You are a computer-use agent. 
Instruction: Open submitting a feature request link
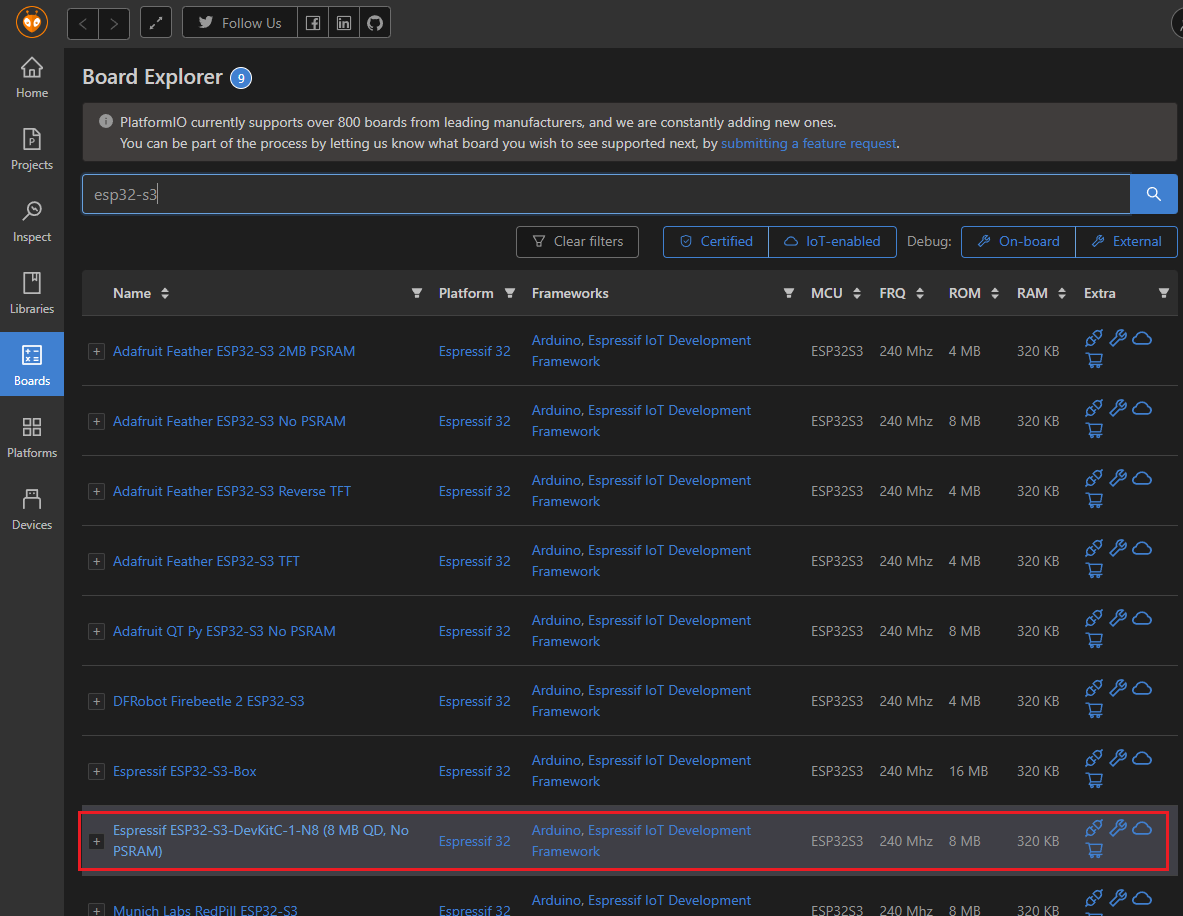coord(809,143)
